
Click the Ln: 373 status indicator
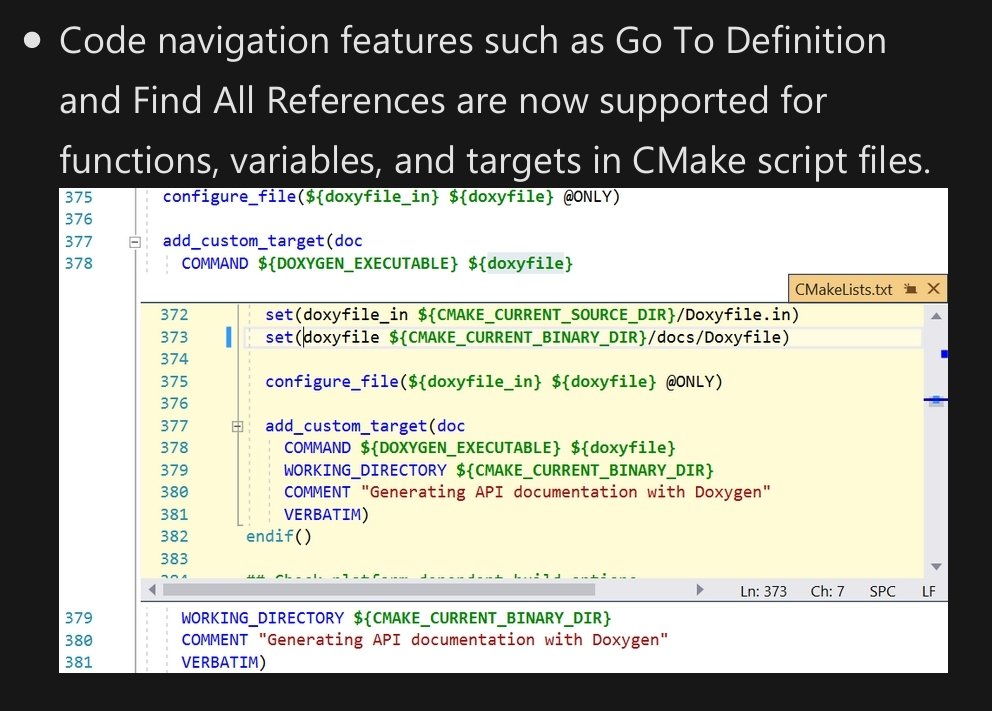pos(764,591)
